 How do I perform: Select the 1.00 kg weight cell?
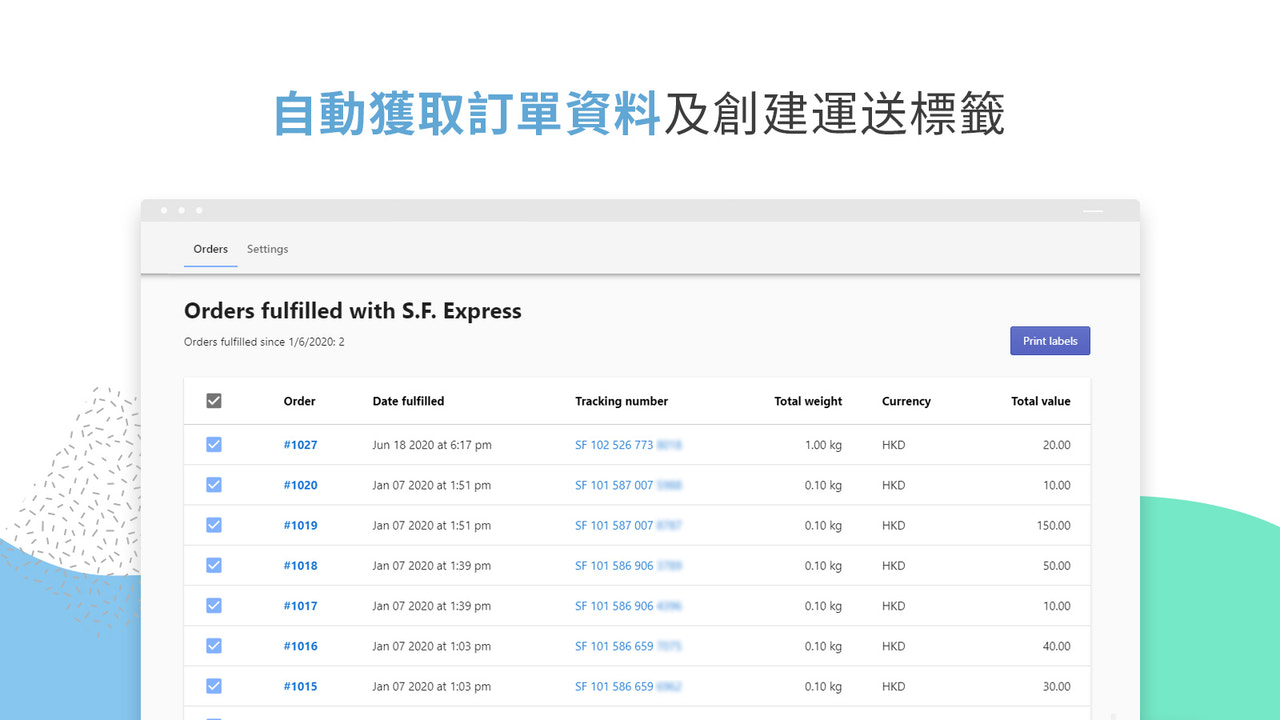point(823,445)
